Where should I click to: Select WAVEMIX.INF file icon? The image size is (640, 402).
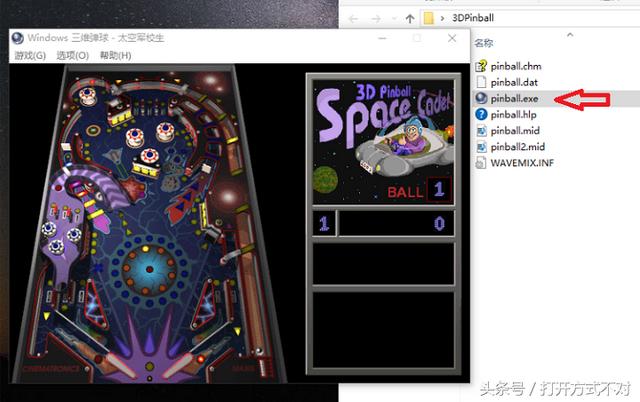click(481, 163)
